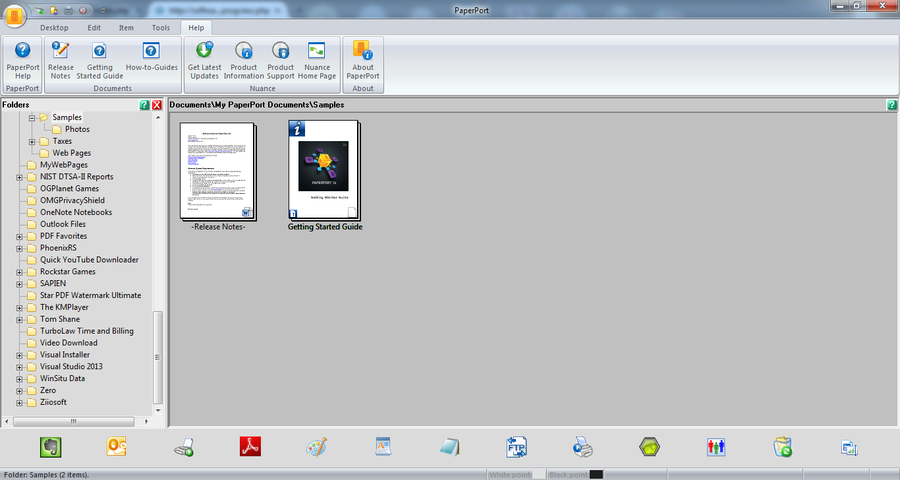Select the Quick YouTube Downloader folder

click(x=89, y=260)
